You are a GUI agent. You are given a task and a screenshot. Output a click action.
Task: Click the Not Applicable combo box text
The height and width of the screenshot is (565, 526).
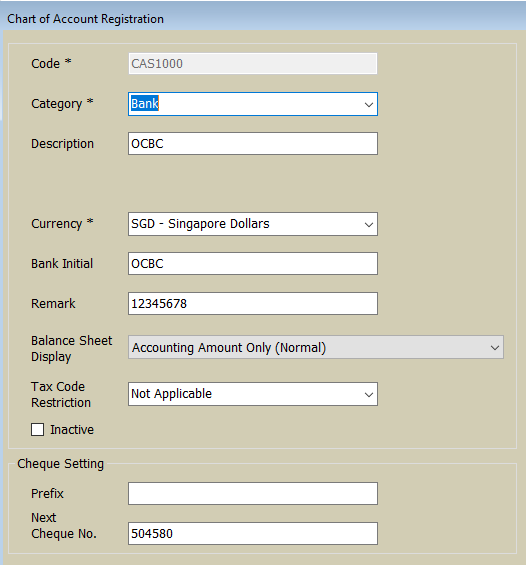coord(171,394)
